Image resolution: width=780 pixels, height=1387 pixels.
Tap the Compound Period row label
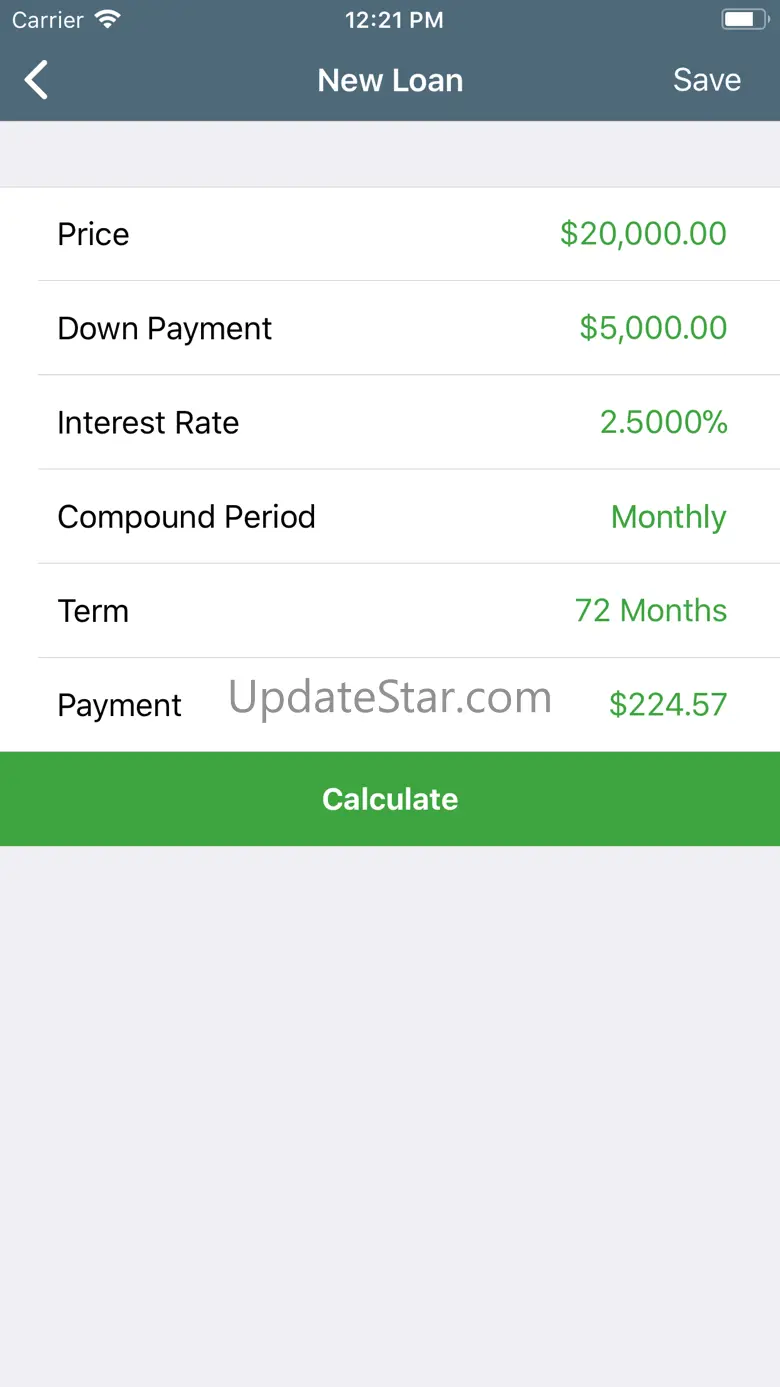pos(186,517)
